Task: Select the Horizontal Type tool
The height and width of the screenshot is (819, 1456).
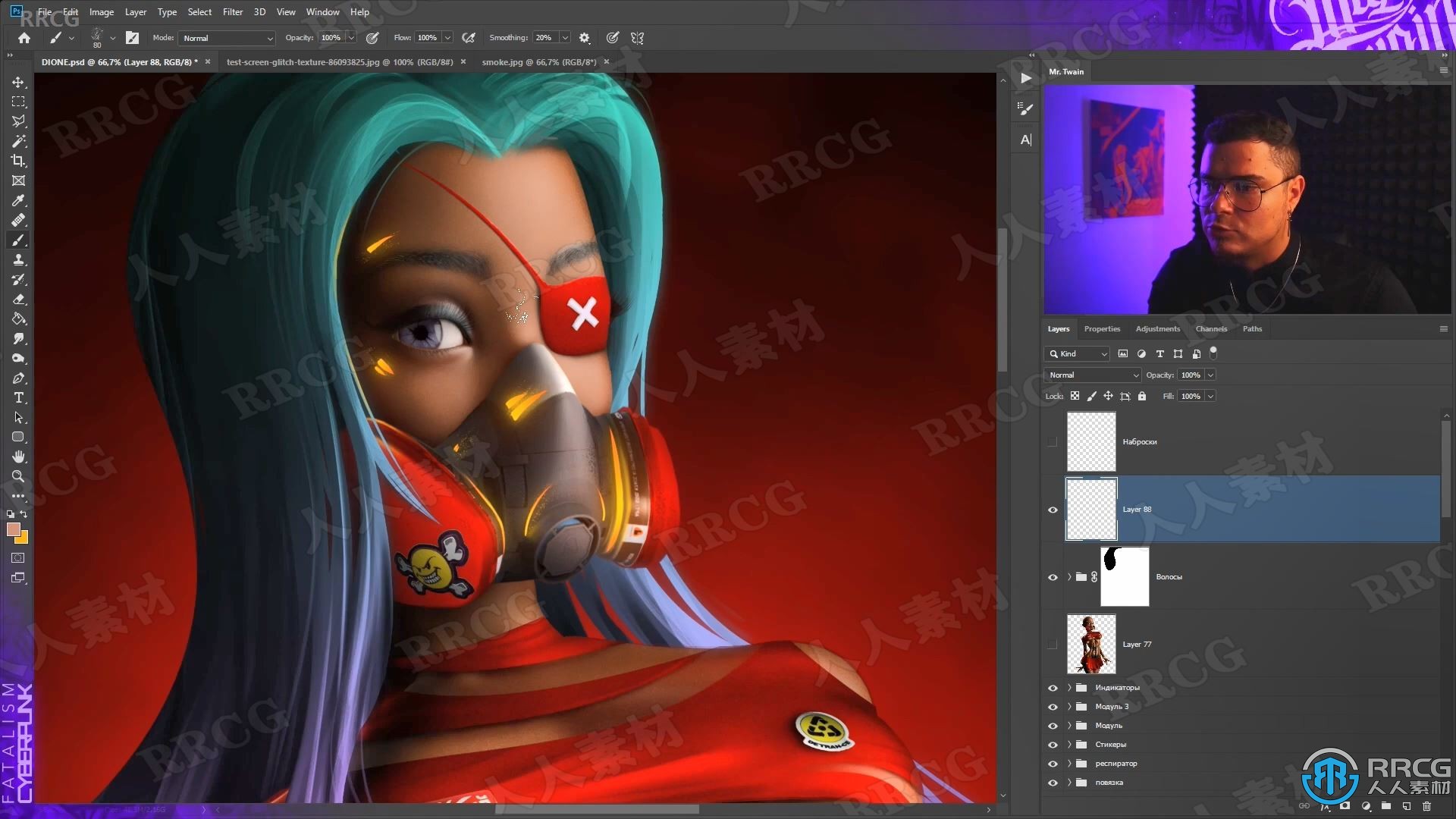Action: point(18,397)
